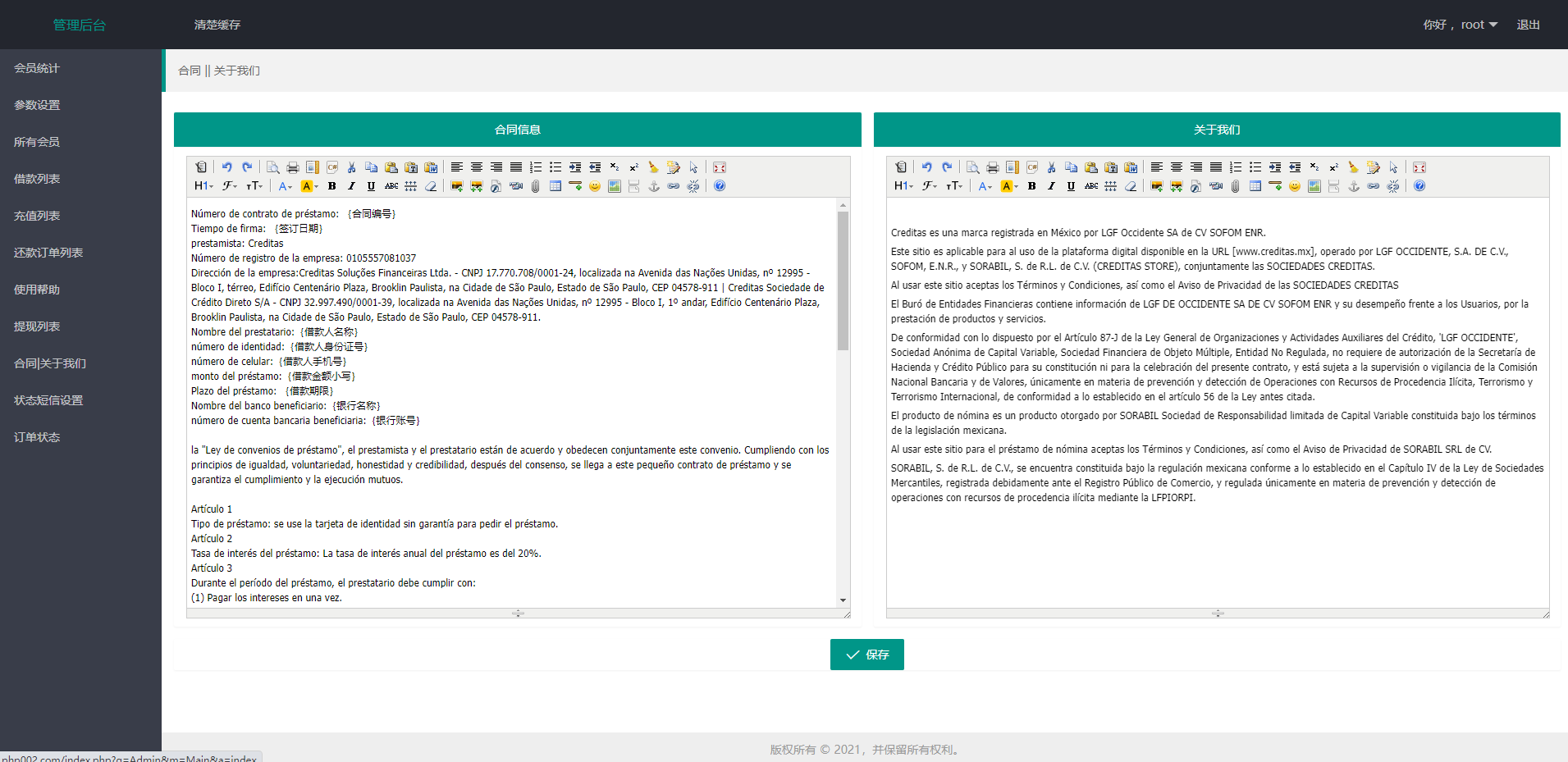Viewport: 1568px width, 762px height.
Task: Open font family dropdown in 合同信息 editor
Action: click(x=230, y=186)
